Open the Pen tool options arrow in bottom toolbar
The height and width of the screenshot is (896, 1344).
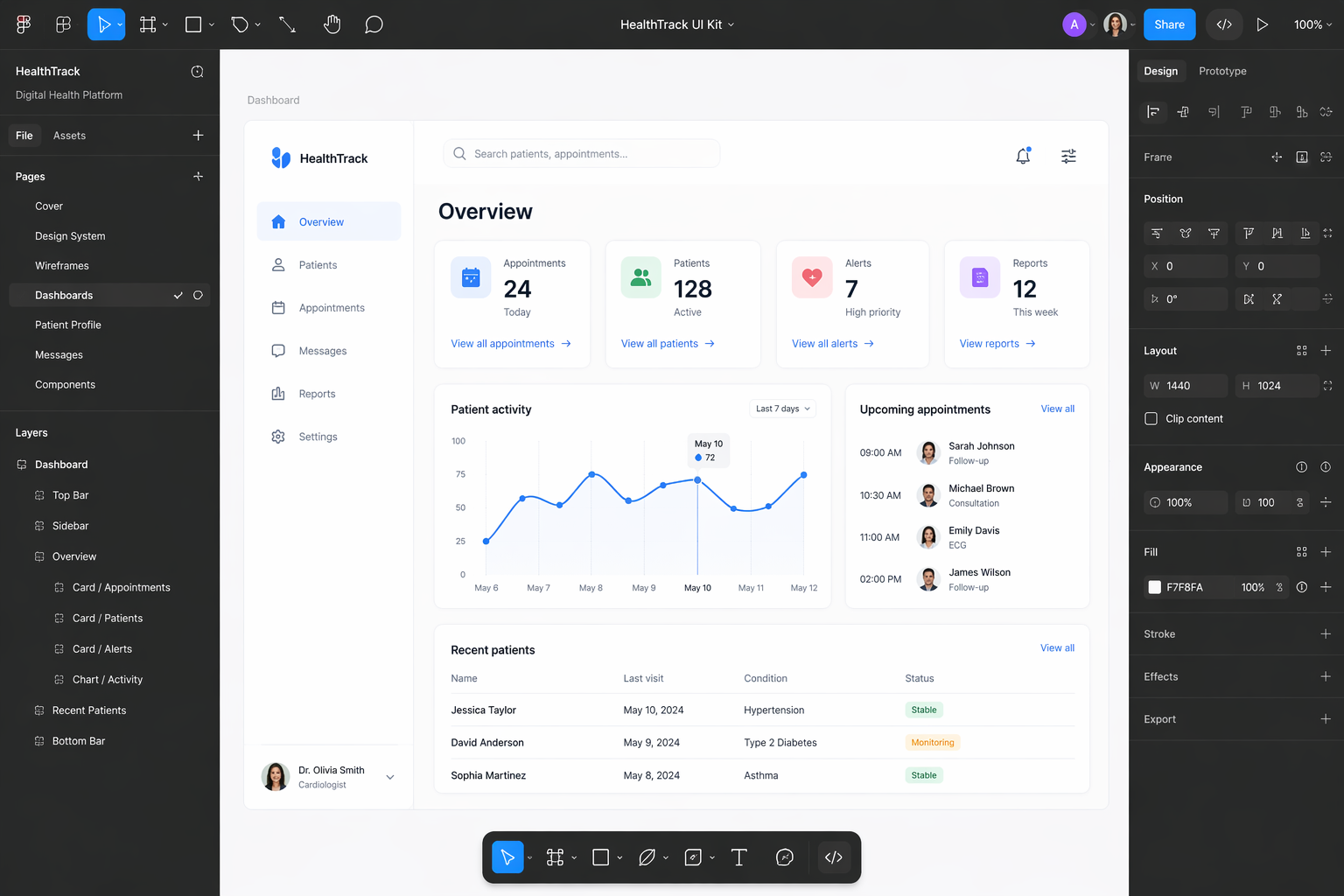tap(666, 857)
